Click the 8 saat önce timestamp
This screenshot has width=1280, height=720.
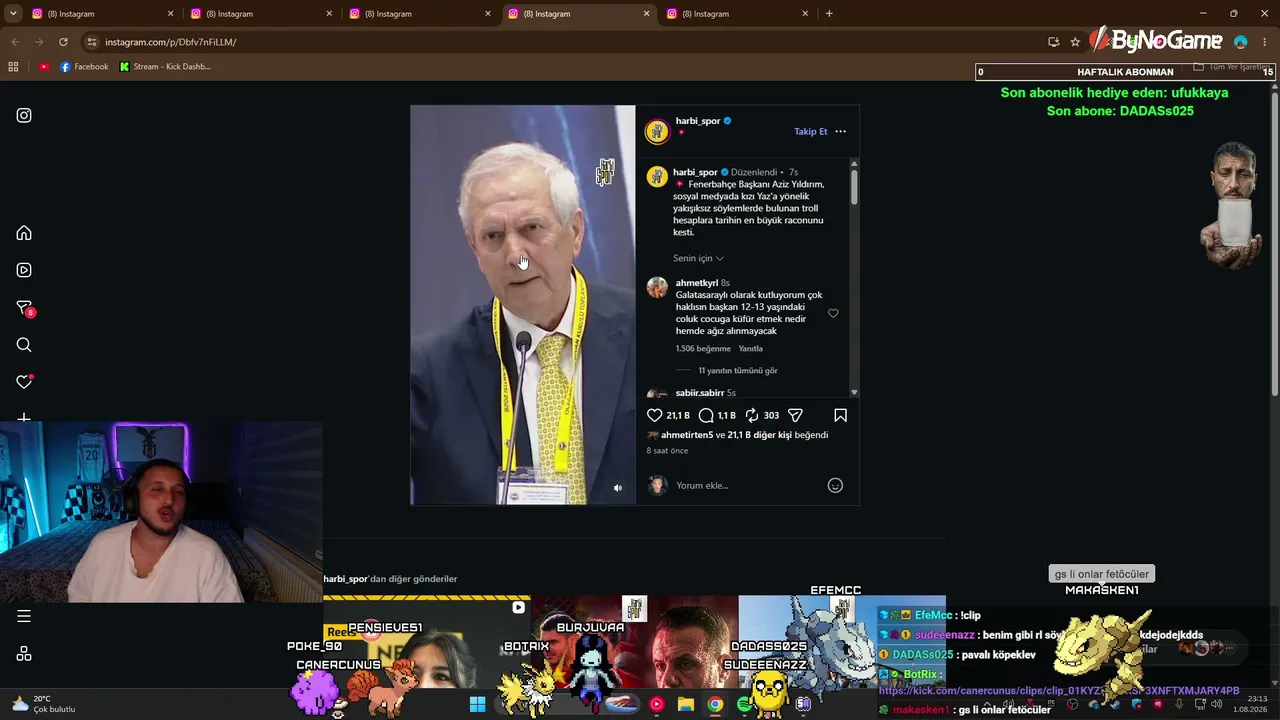click(x=667, y=451)
